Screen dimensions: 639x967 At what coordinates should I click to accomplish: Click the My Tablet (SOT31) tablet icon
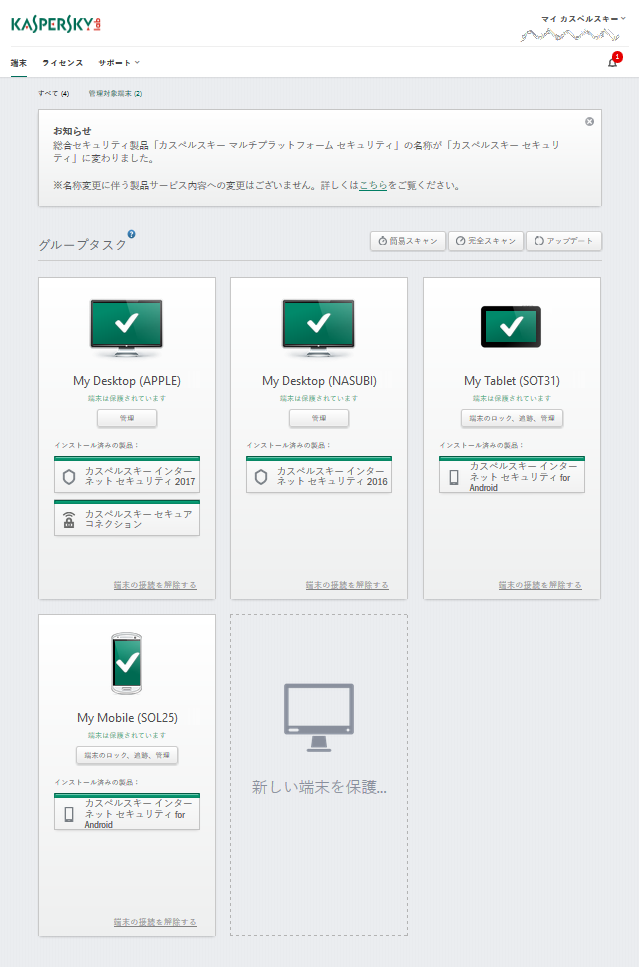pyautogui.click(x=511, y=327)
